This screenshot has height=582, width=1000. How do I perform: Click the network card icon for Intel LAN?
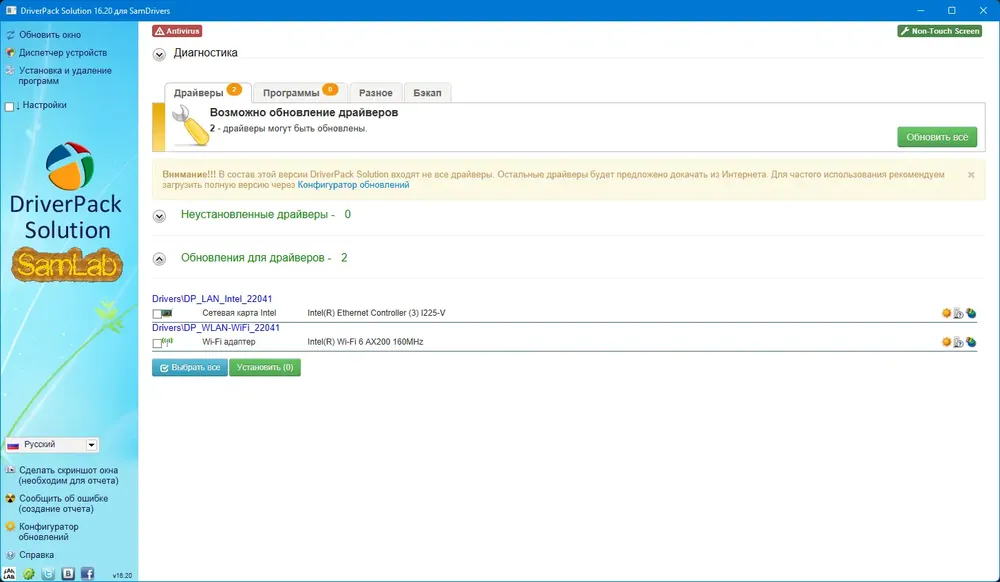(167, 313)
